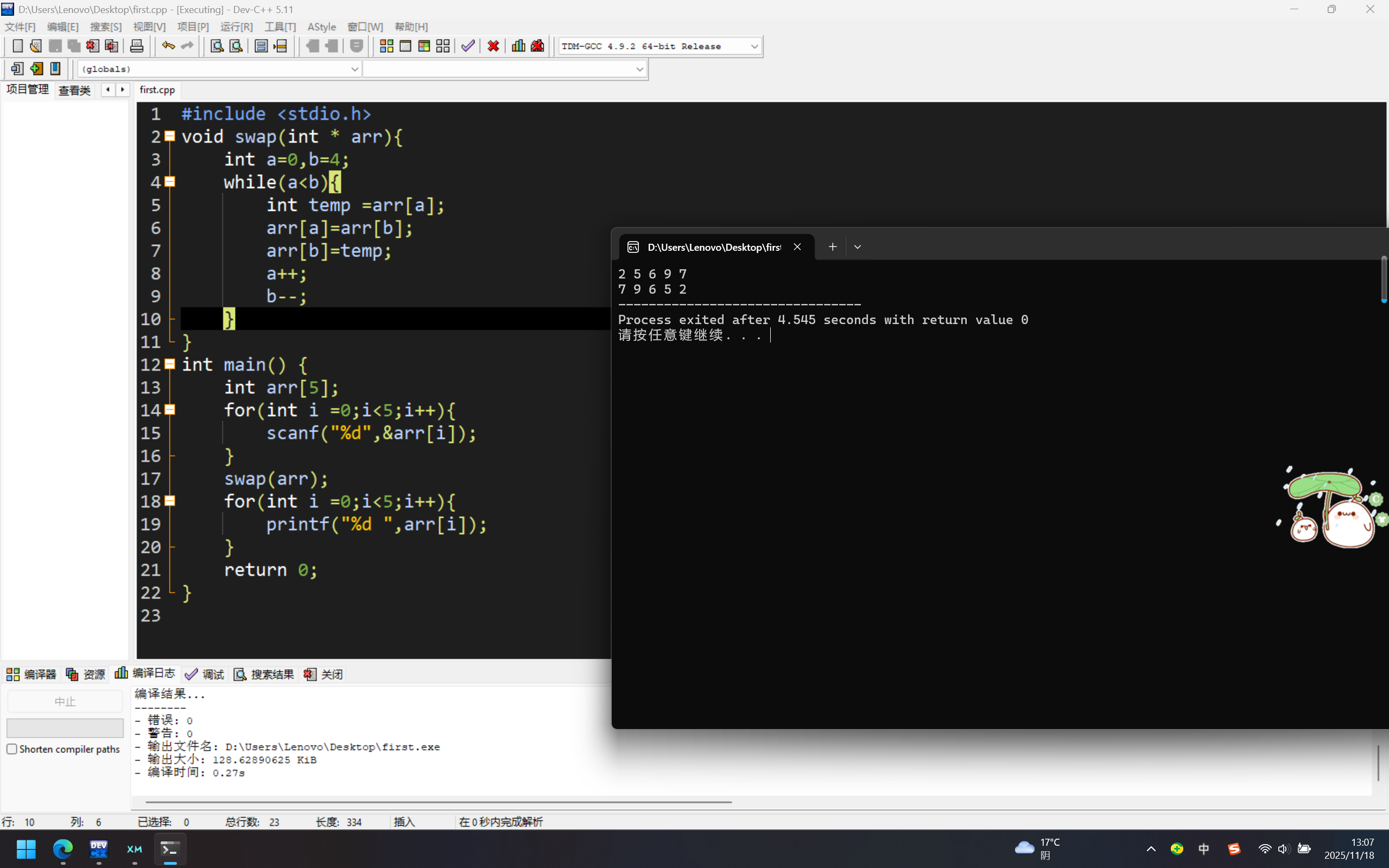This screenshot has height=868, width=1389.
Task: Open the terminal new tab dropdown chevron
Action: 858,247
